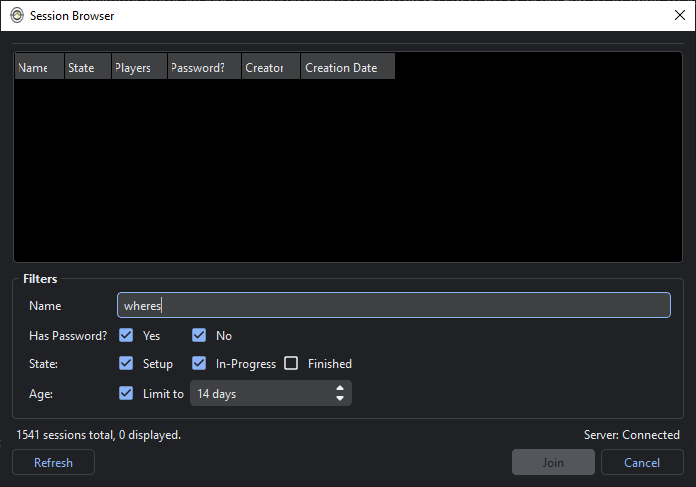This screenshot has height=487, width=696.
Task: Click the Session Browser app icon in title bar
Action: 17,16
